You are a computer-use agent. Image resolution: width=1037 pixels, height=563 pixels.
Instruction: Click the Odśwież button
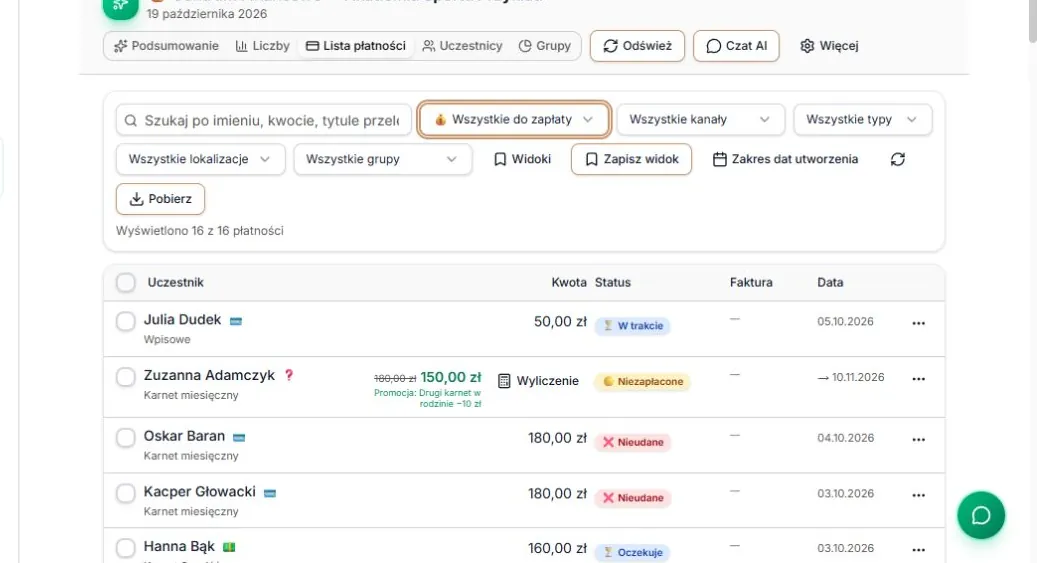[x=638, y=46]
